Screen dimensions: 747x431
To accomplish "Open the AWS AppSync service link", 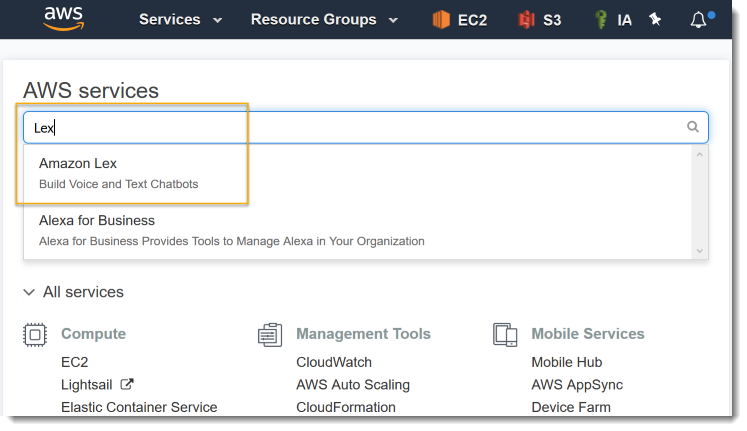I will [x=577, y=385].
